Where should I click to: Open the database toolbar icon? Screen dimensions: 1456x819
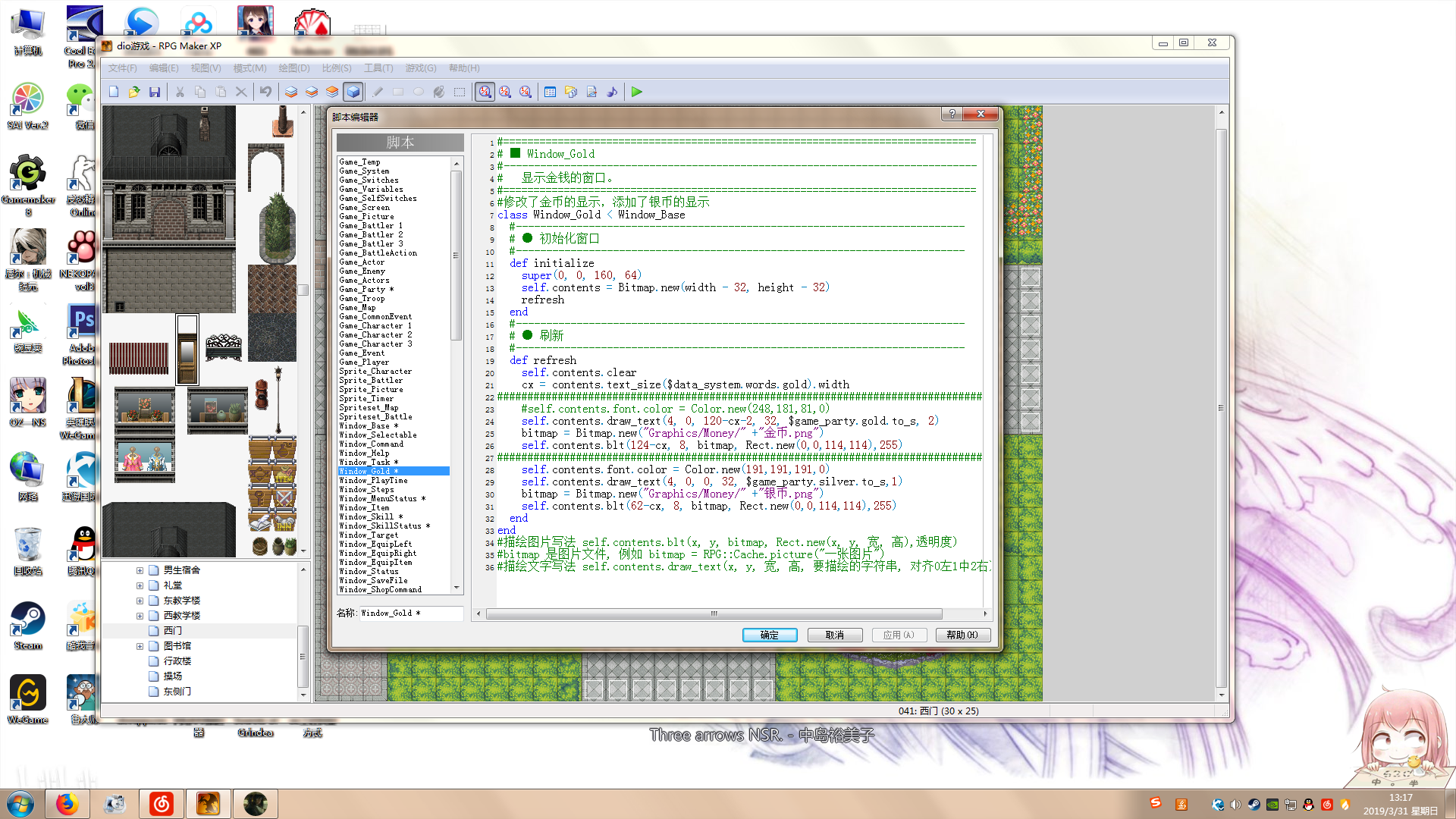pos(551,92)
